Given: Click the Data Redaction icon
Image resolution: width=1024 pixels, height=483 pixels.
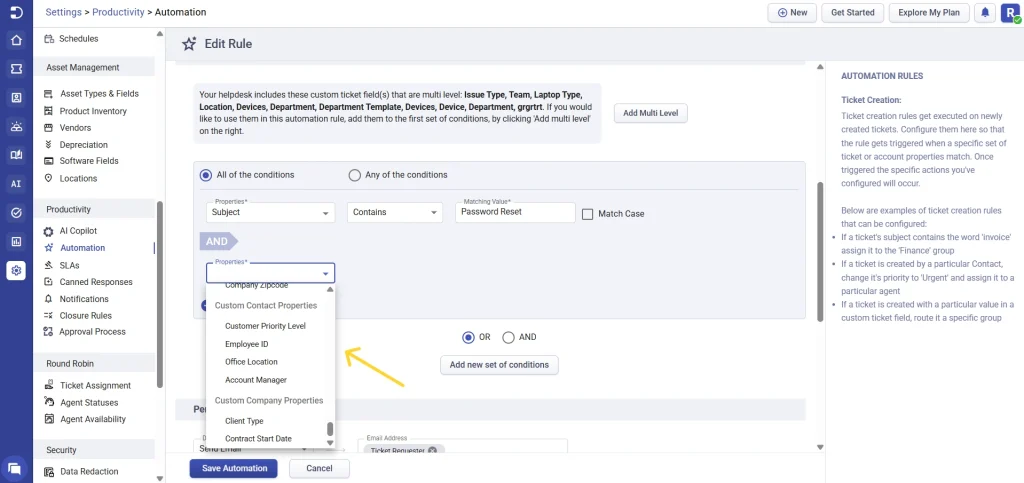Looking at the screenshot, I should tap(48, 471).
